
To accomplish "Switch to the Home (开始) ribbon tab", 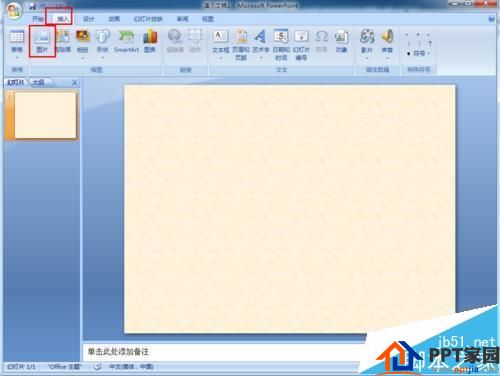I will 38,19.
